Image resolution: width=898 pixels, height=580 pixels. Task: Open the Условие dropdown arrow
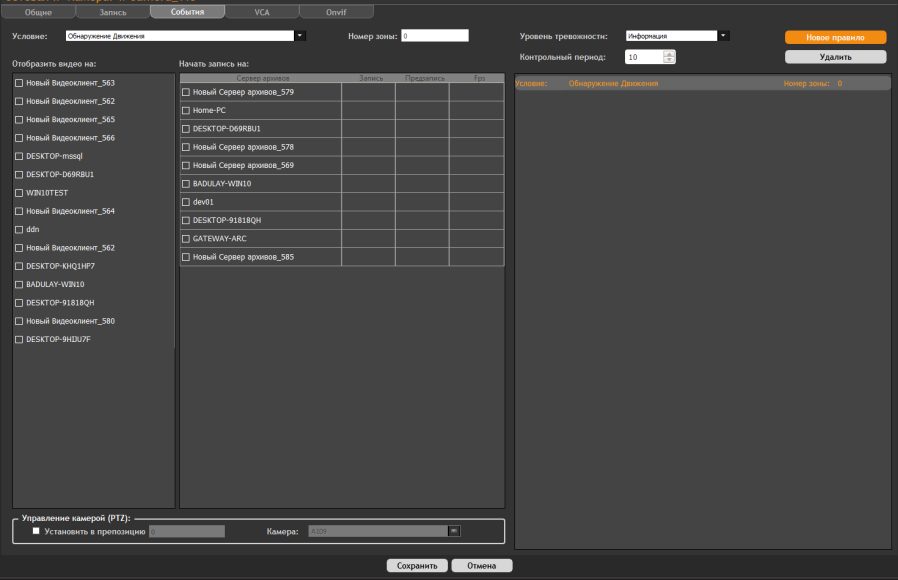click(x=300, y=36)
